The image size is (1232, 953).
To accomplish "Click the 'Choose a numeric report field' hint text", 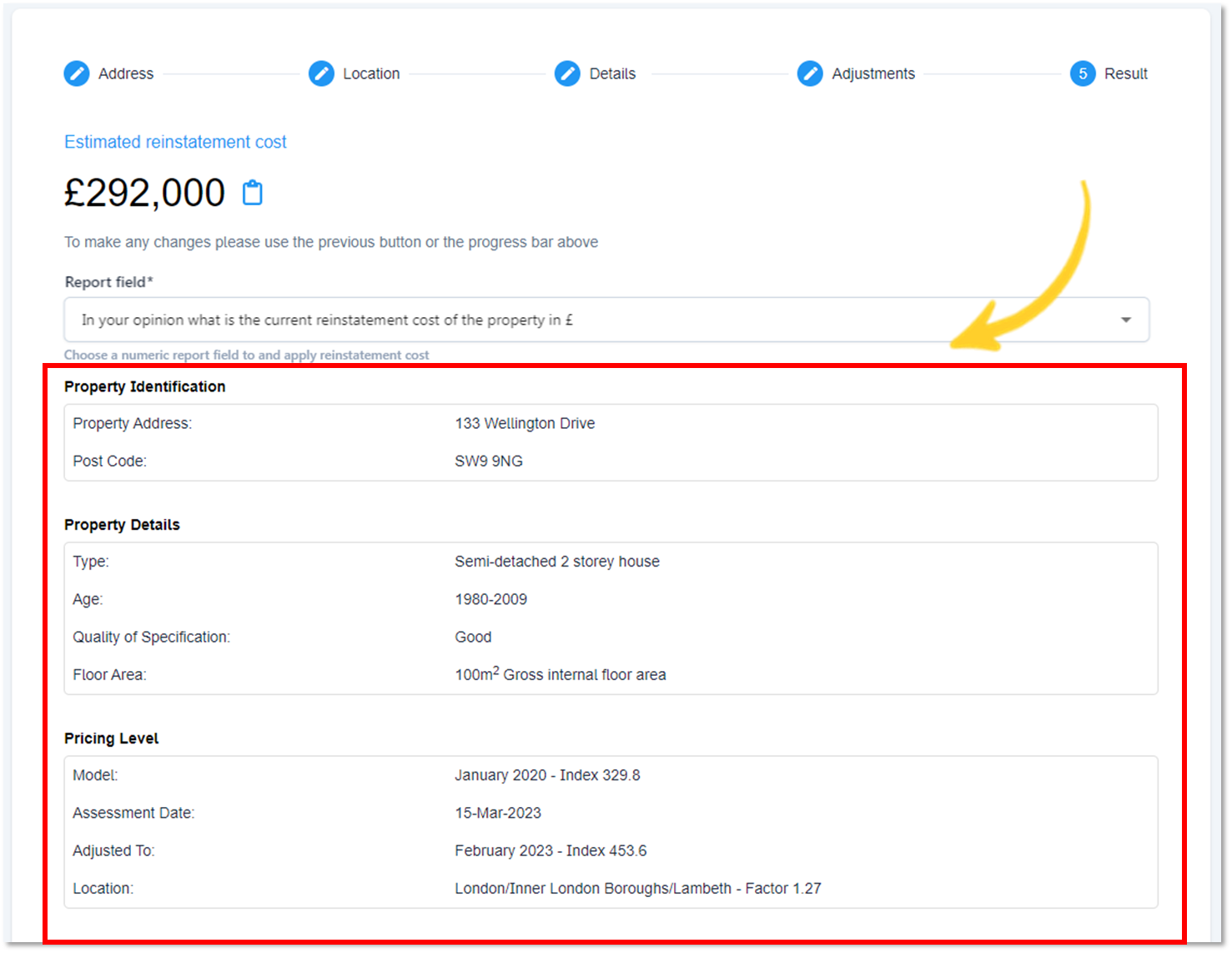I will click(247, 355).
